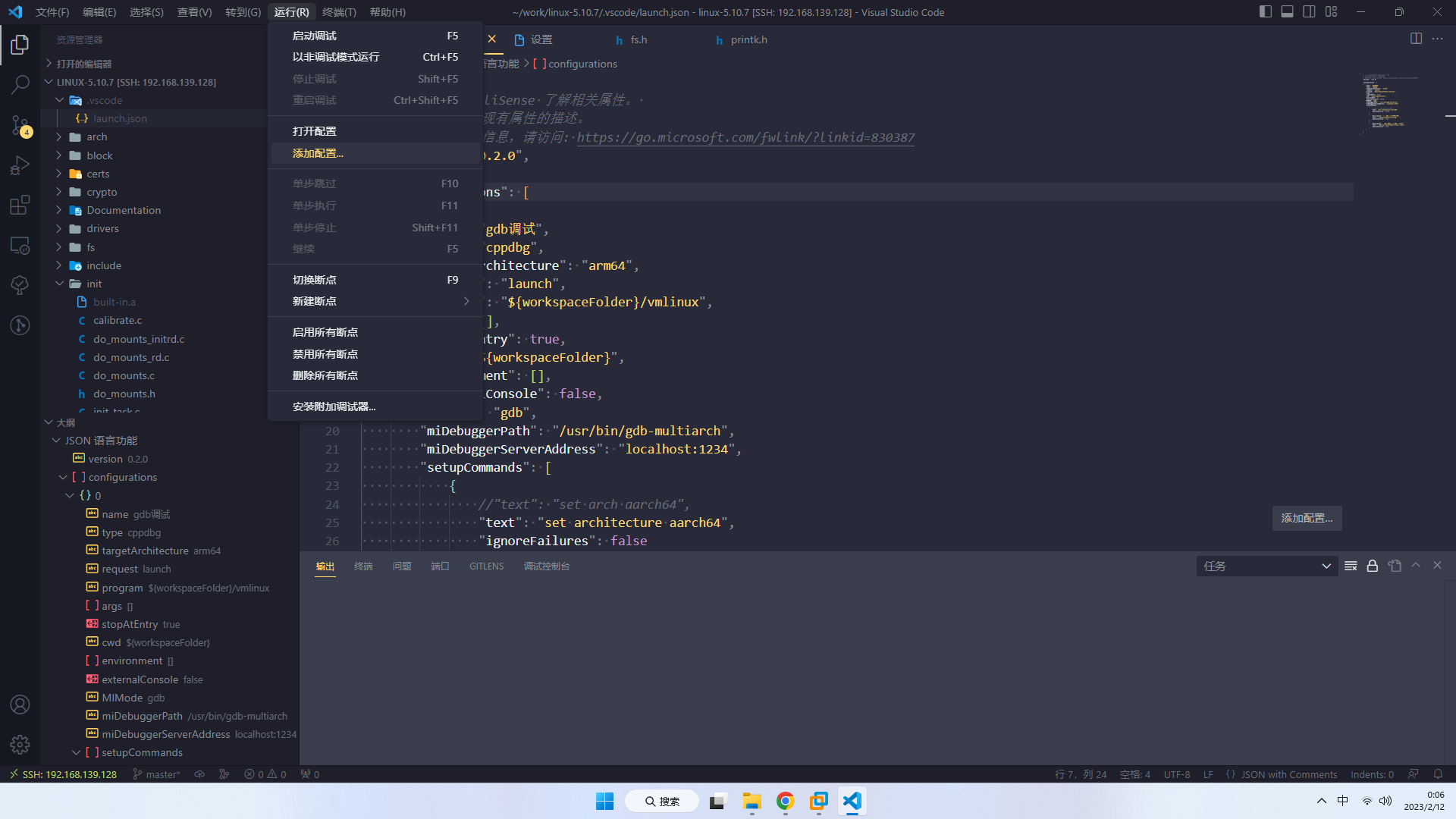Viewport: 1456px width, 819px height.
Task: Switch to Terminal panel tab
Action: tap(363, 566)
